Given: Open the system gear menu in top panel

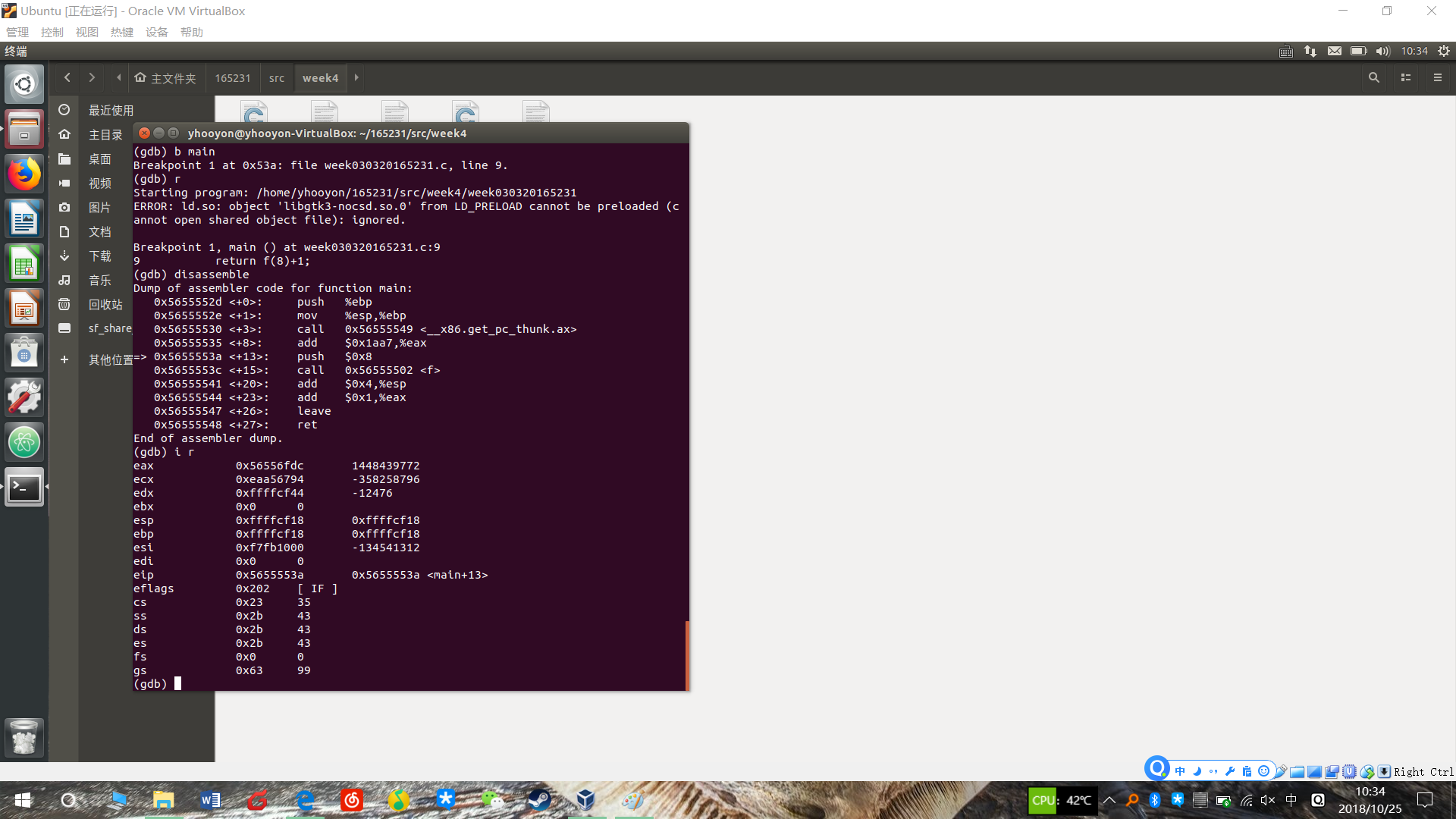Looking at the screenshot, I should pos(1444,51).
